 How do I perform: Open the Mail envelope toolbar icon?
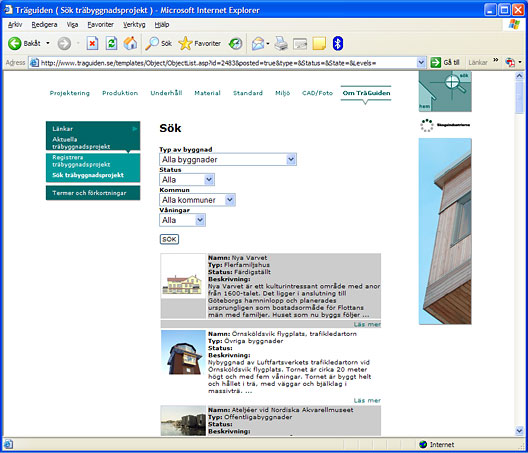coord(258,43)
